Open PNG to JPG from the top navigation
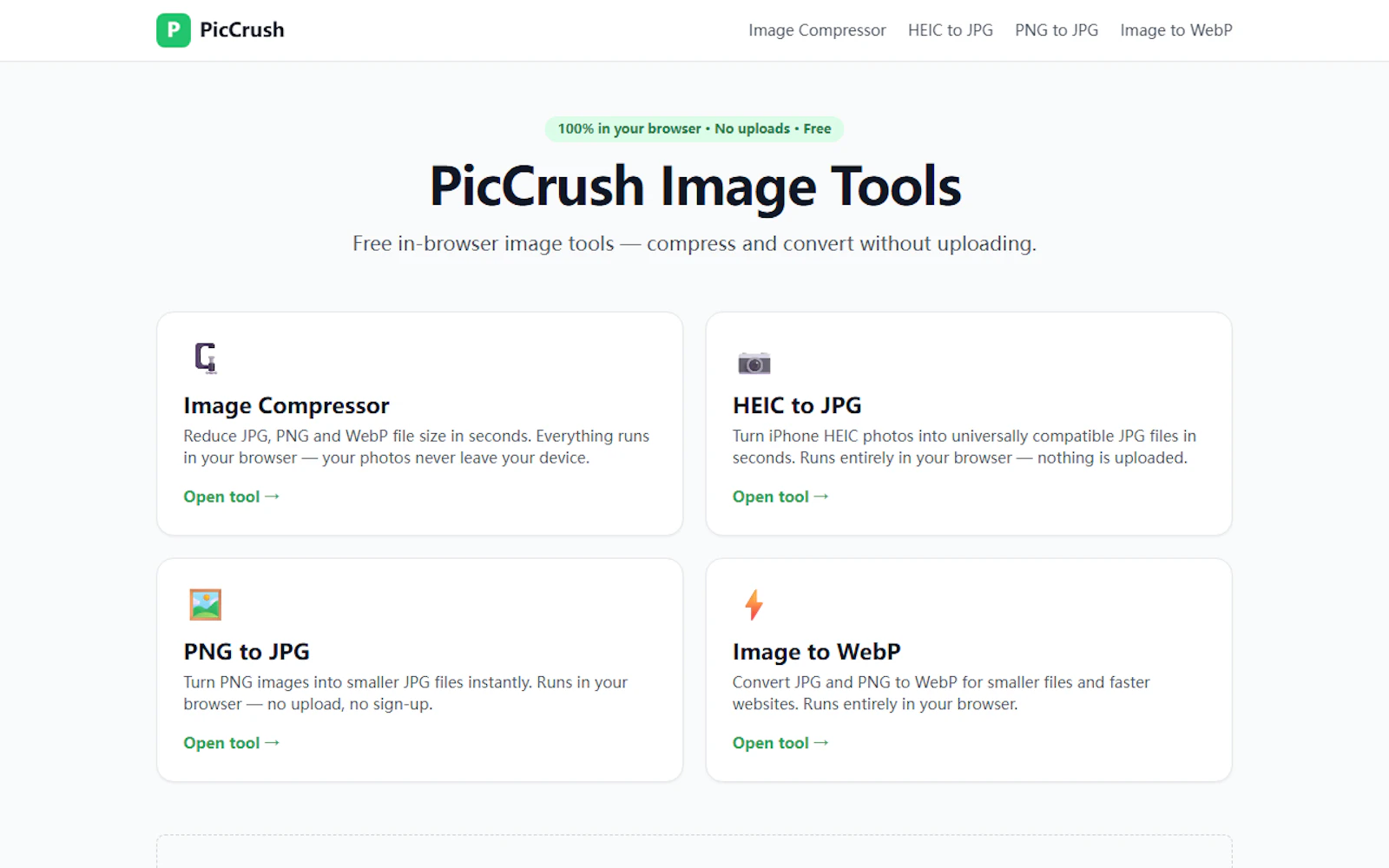The width and height of the screenshot is (1389, 868). (1057, 30)
